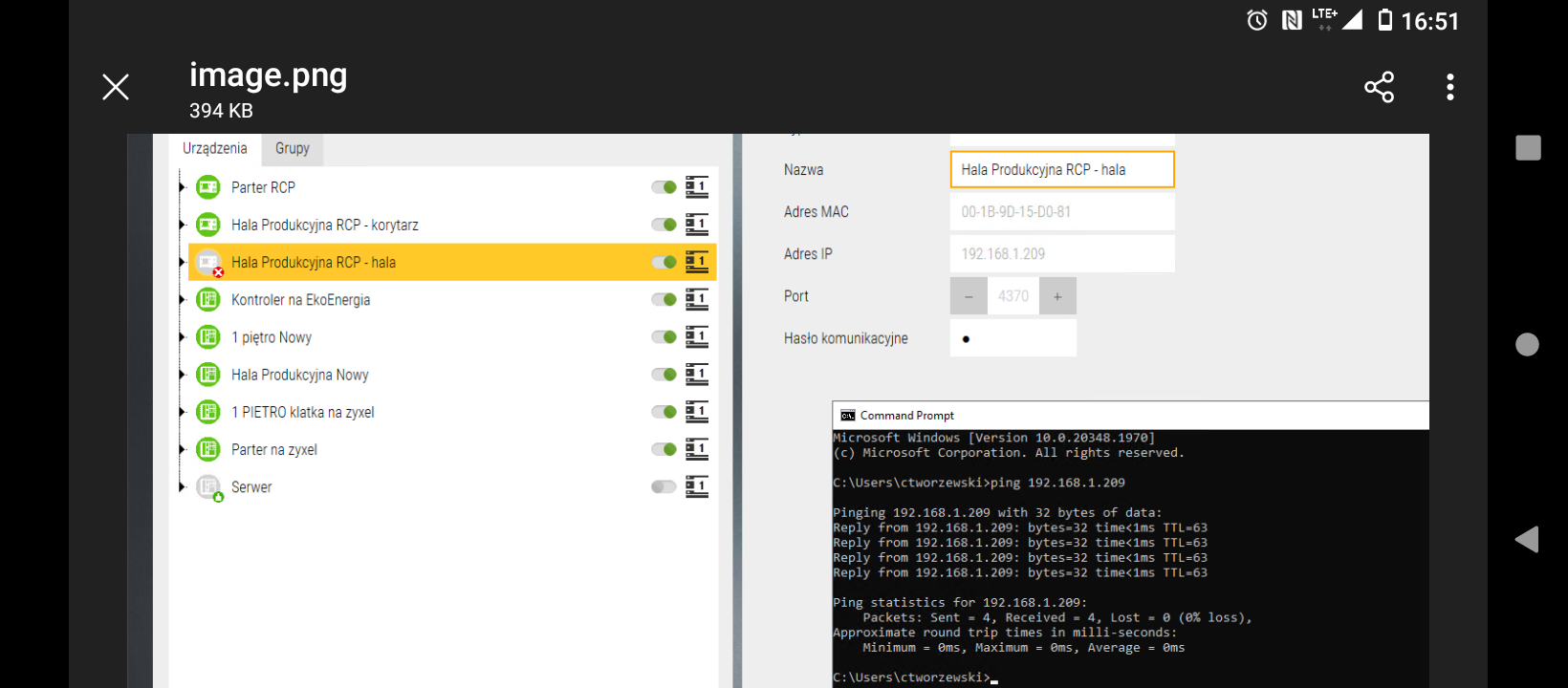
Task: Expand Hala Produkcyjna RCP - hala row
Action: tap(181, 262)
